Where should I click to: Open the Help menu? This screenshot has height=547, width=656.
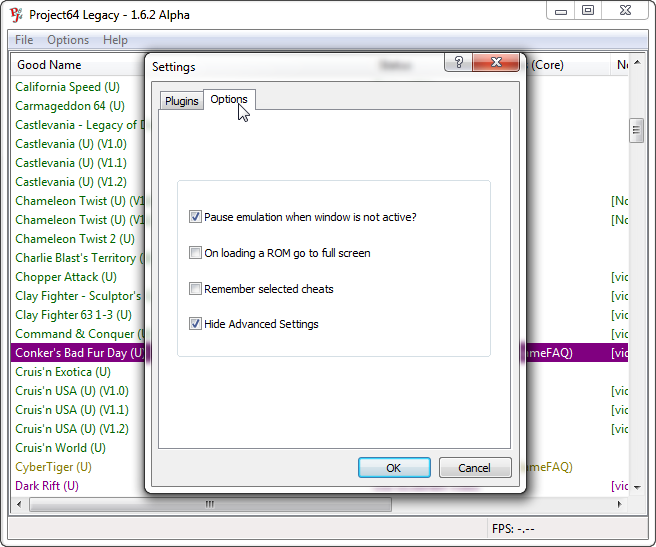[x=115, y=40]
